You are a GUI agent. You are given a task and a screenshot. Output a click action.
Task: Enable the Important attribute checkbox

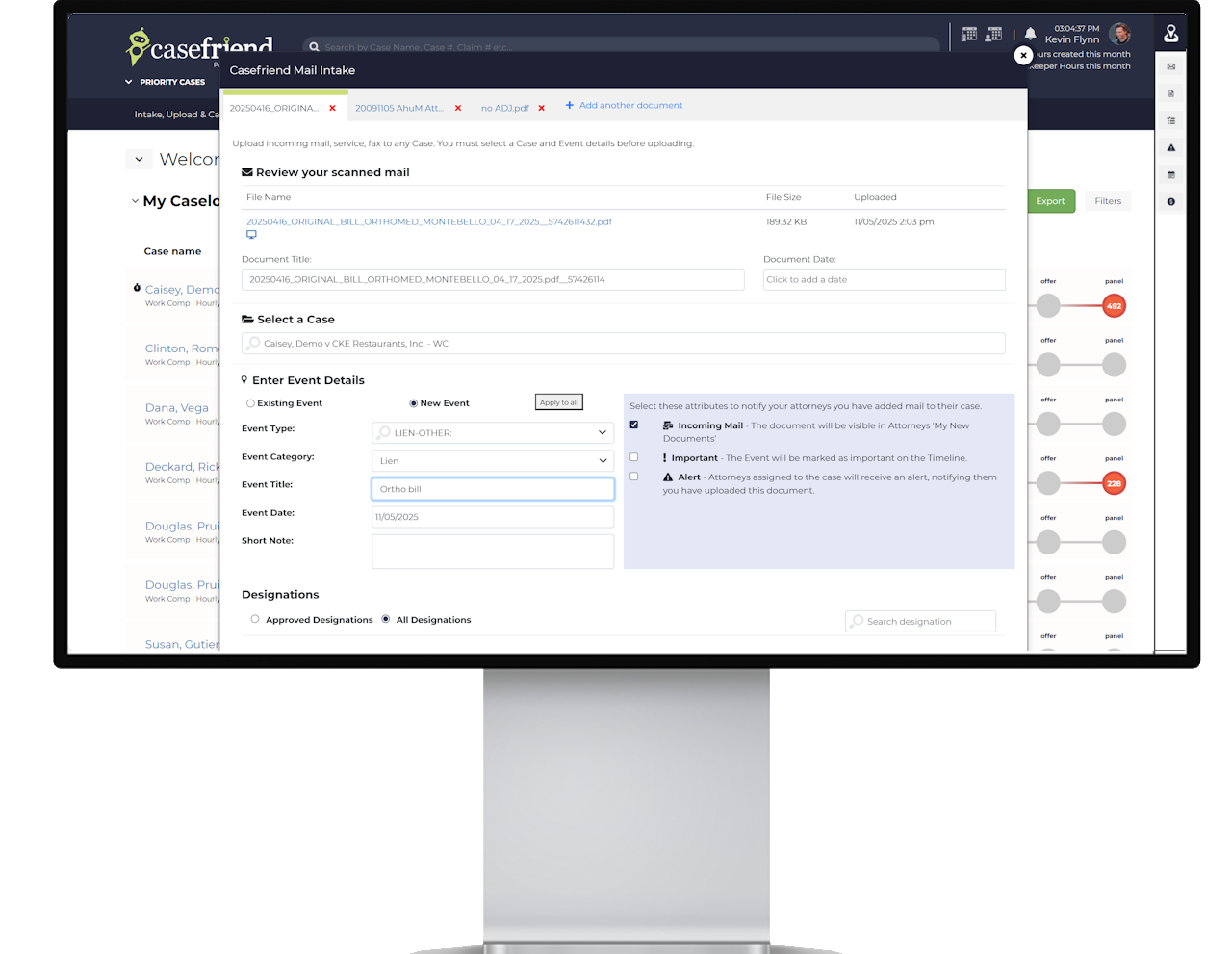pos(633,457)
